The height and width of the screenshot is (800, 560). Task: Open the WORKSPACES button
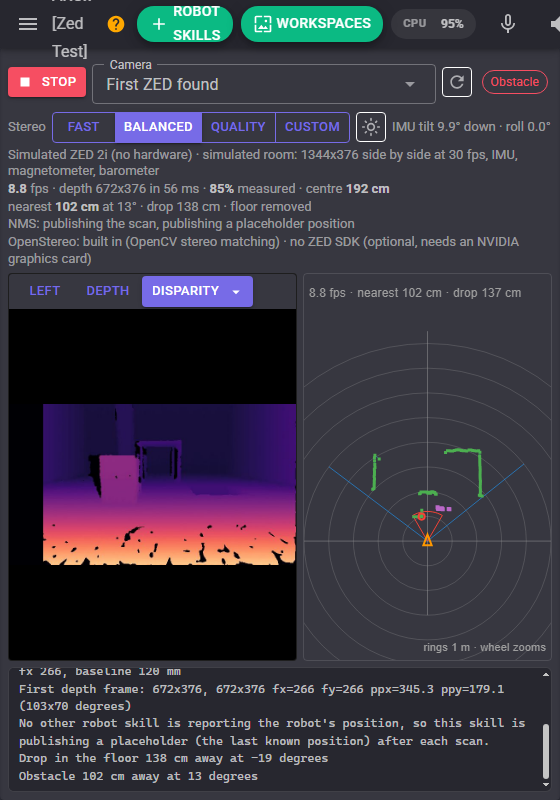click(312, 23)
